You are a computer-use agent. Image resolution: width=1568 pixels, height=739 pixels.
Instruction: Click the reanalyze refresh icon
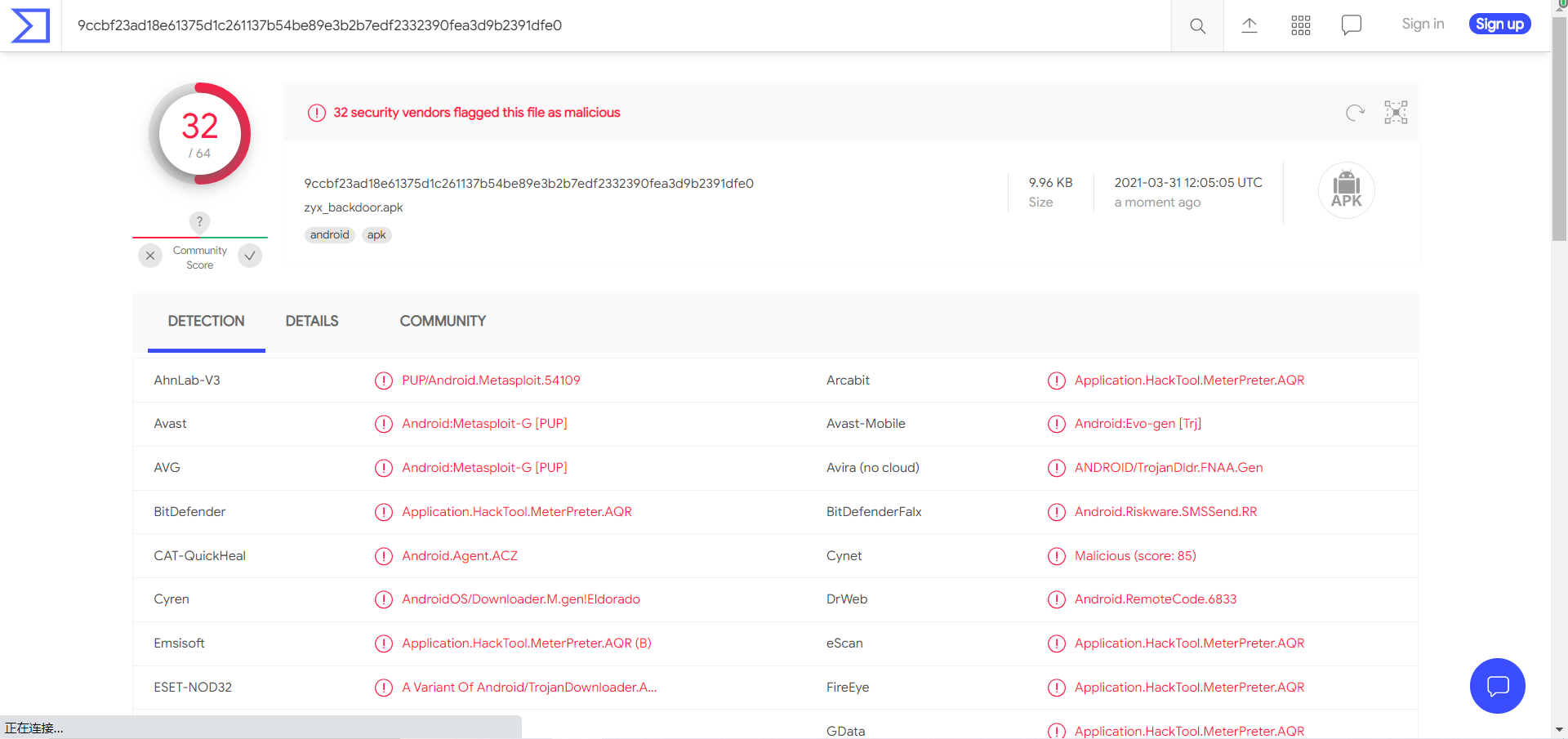1355,113
